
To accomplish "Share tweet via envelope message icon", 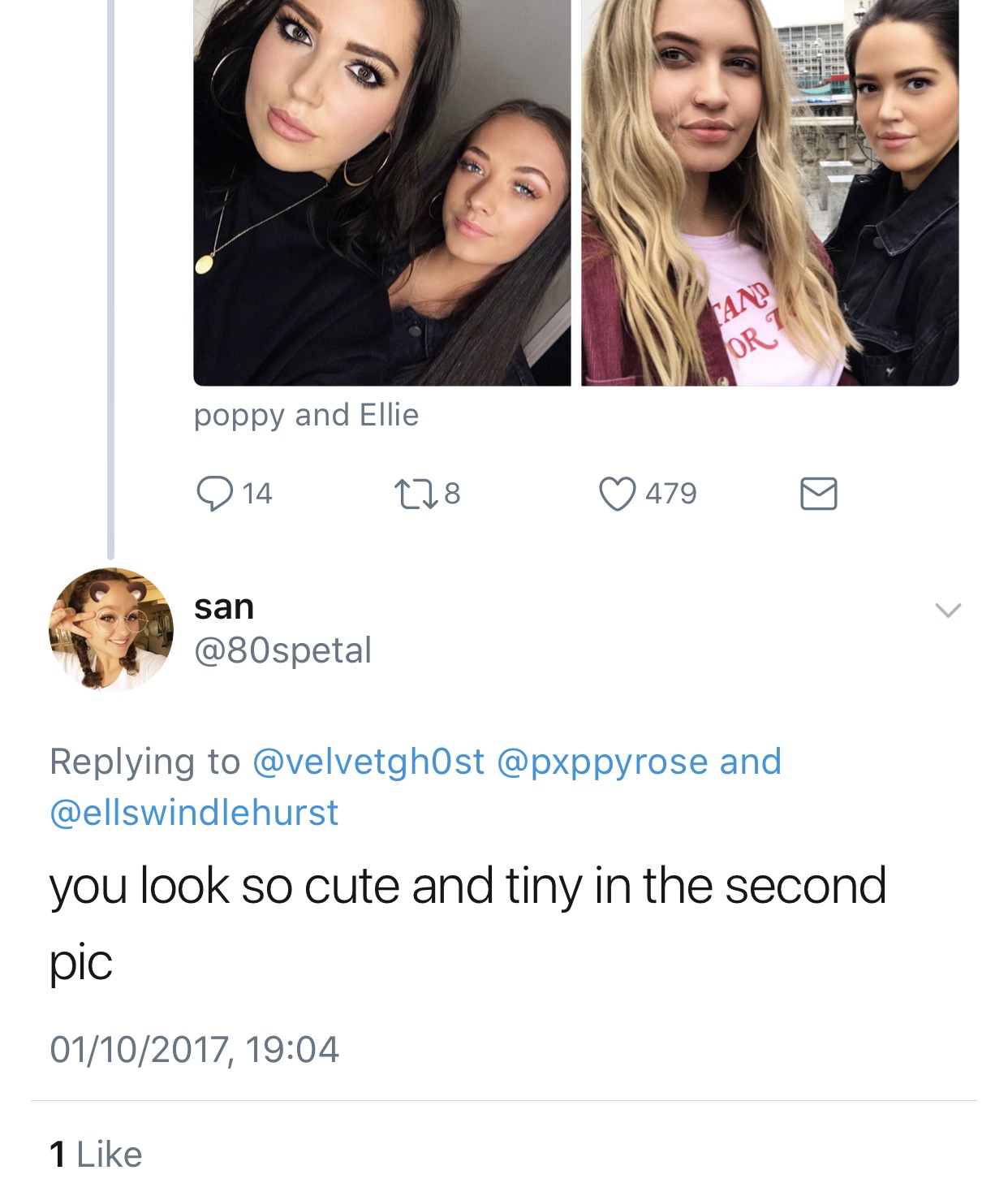I will [x=818, y=494].
